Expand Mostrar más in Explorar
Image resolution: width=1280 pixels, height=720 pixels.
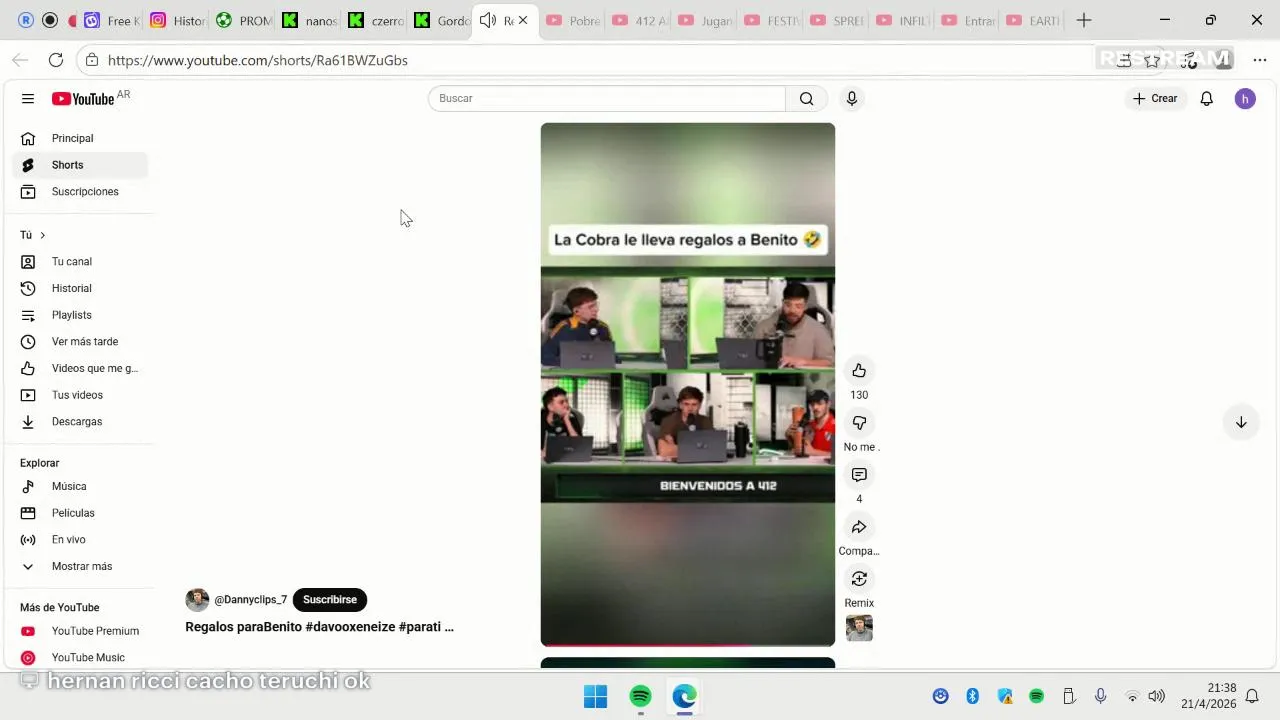tap(80, 566)
